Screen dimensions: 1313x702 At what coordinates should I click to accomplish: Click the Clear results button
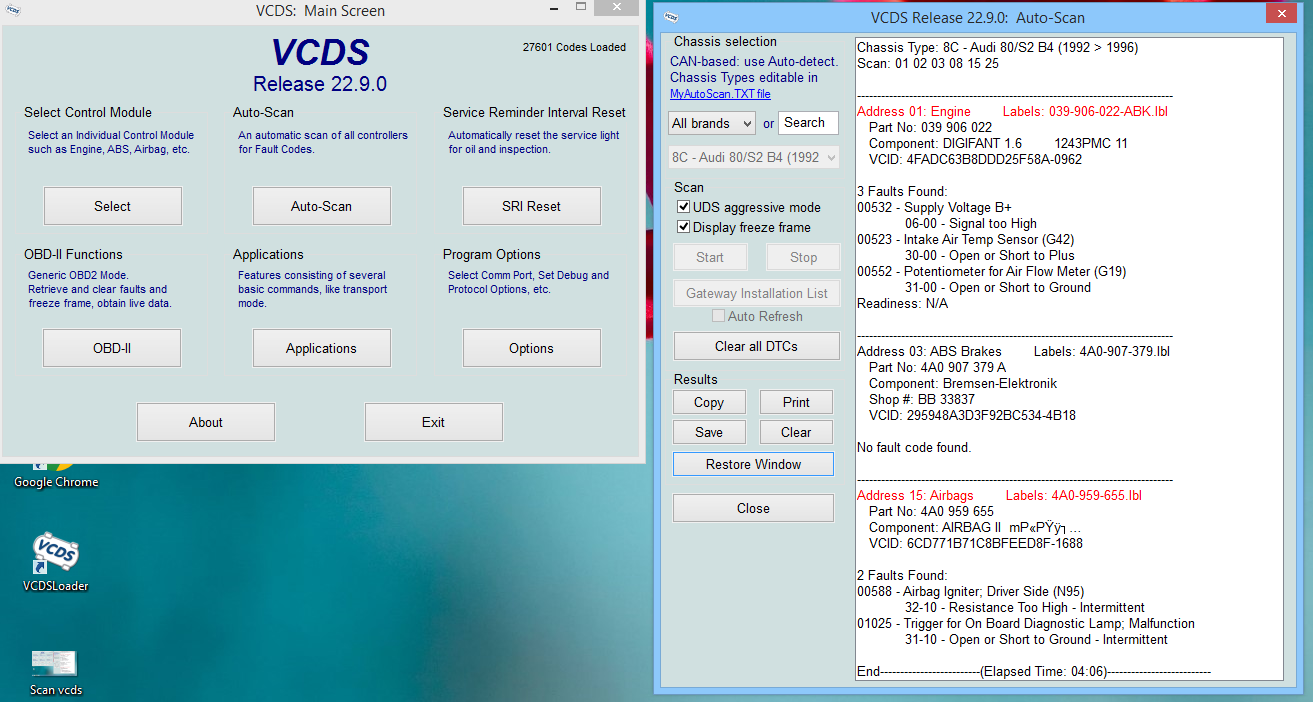click(797, 432)
